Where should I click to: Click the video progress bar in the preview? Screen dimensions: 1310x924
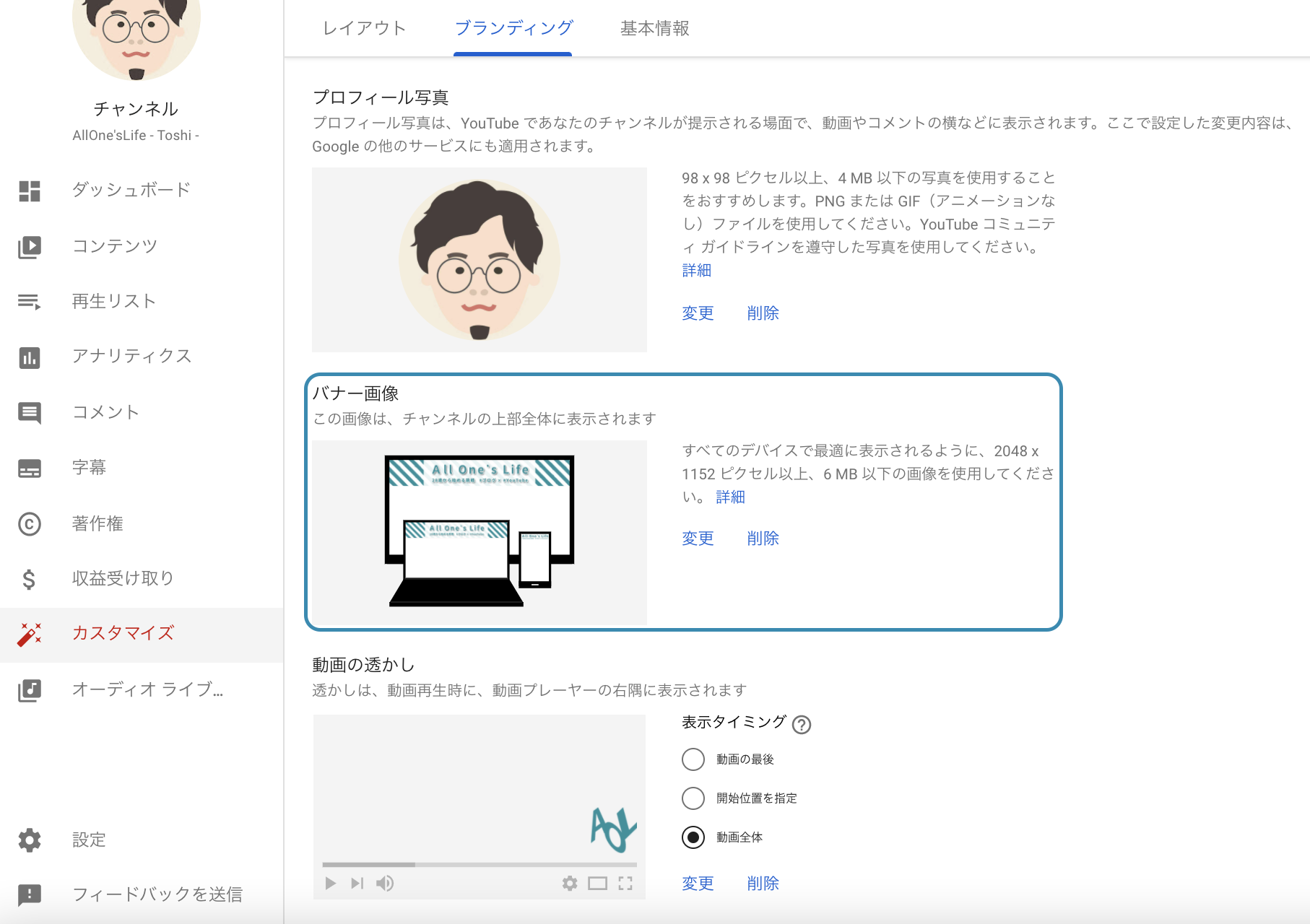pyautogui.click(x=480, y=863)
